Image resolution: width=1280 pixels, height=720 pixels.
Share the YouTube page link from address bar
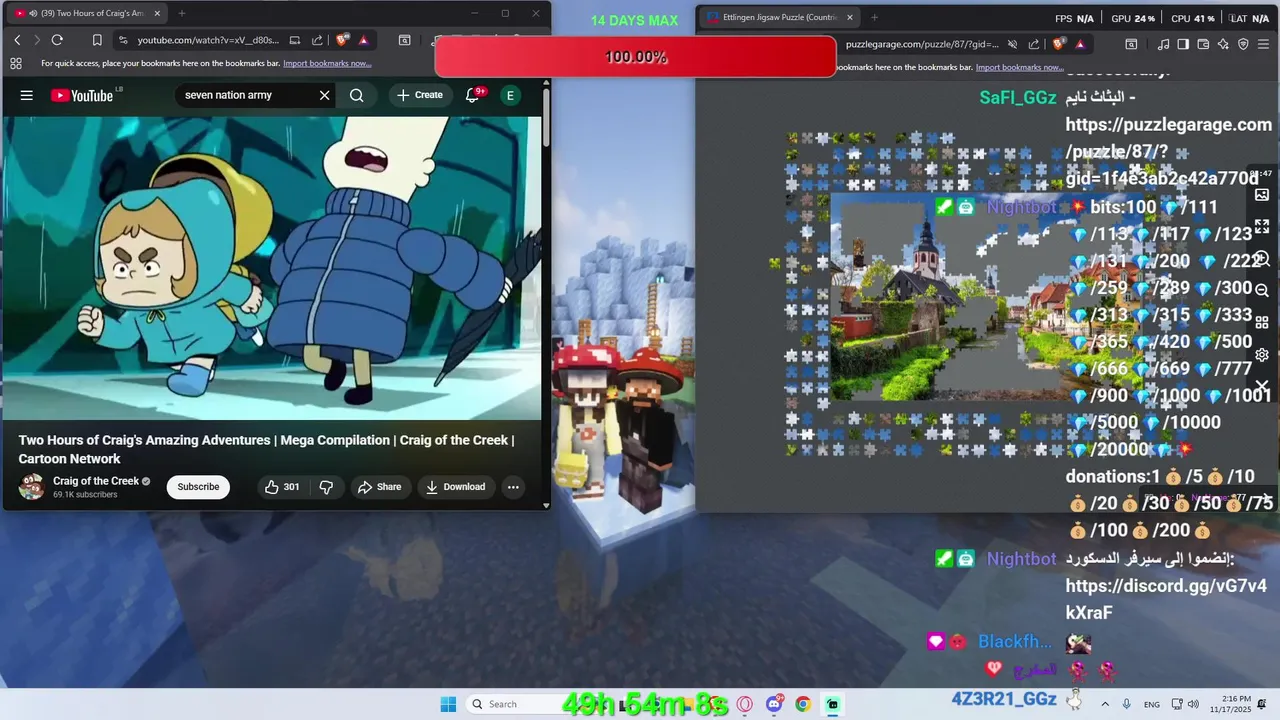tap(317, 40)
